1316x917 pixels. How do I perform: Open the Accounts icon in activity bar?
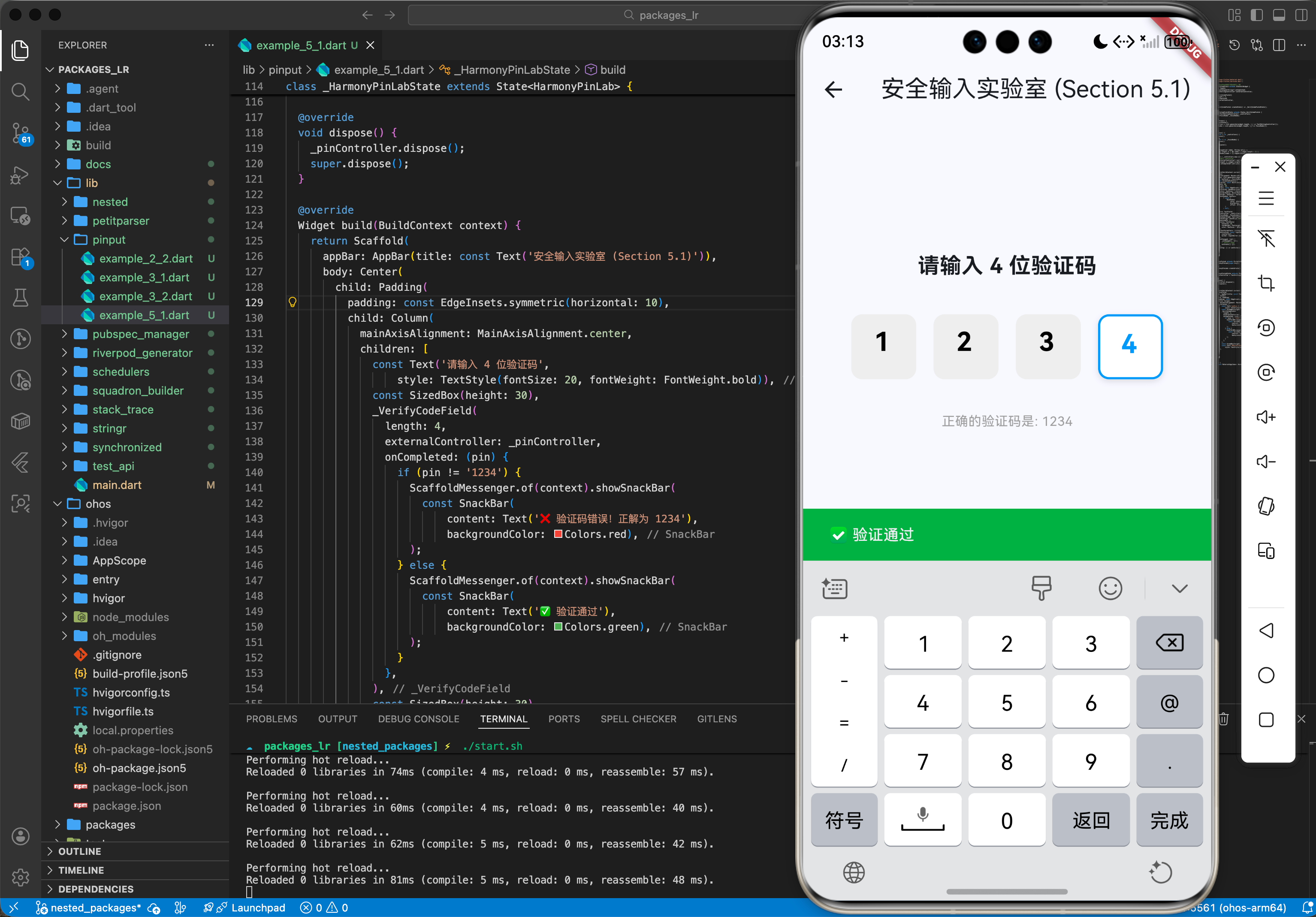[21, 836]
